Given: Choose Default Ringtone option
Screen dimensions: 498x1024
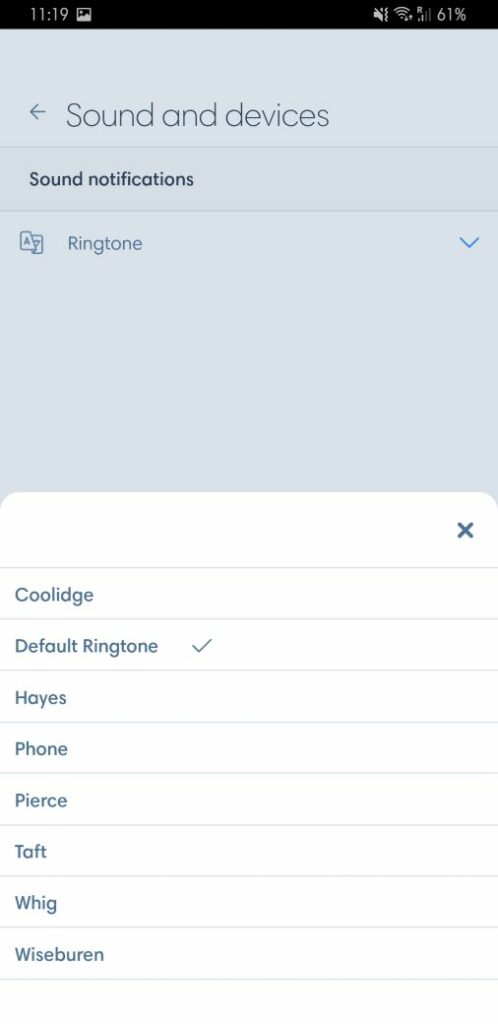Looking at the screenshot, I should (249, 645).
